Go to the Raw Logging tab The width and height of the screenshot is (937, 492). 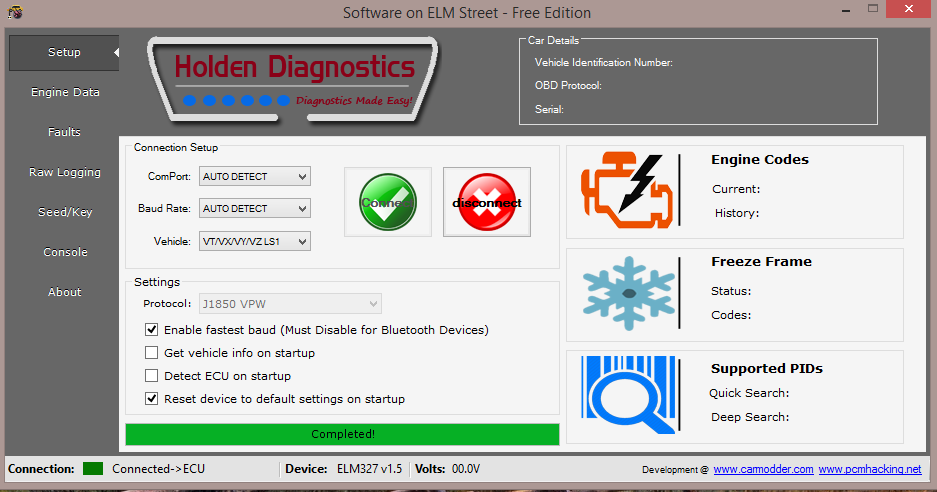(x=65, y=172)
